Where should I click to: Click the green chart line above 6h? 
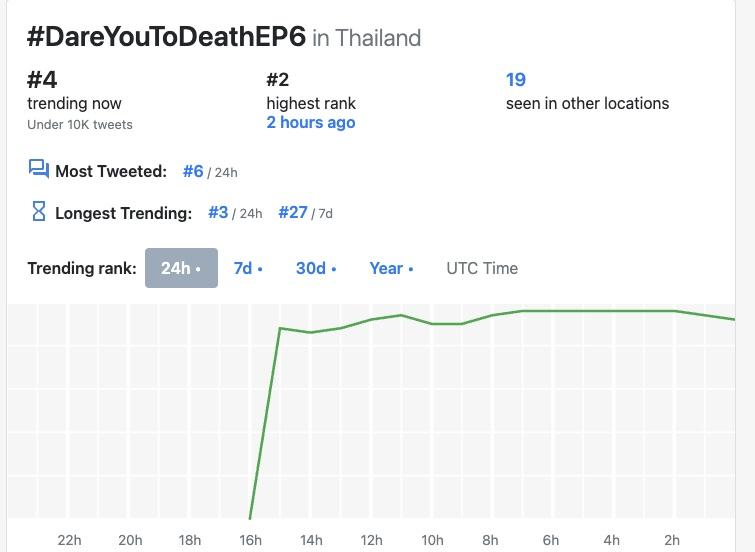[551, 311]
